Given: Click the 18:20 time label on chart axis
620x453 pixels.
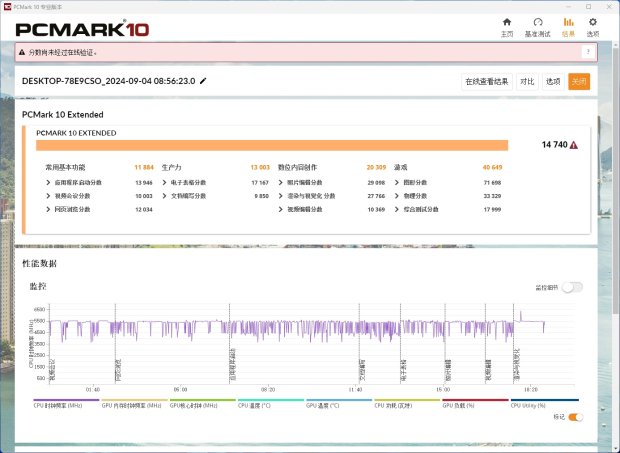Looking at the screenshot, I should (531, 390).
